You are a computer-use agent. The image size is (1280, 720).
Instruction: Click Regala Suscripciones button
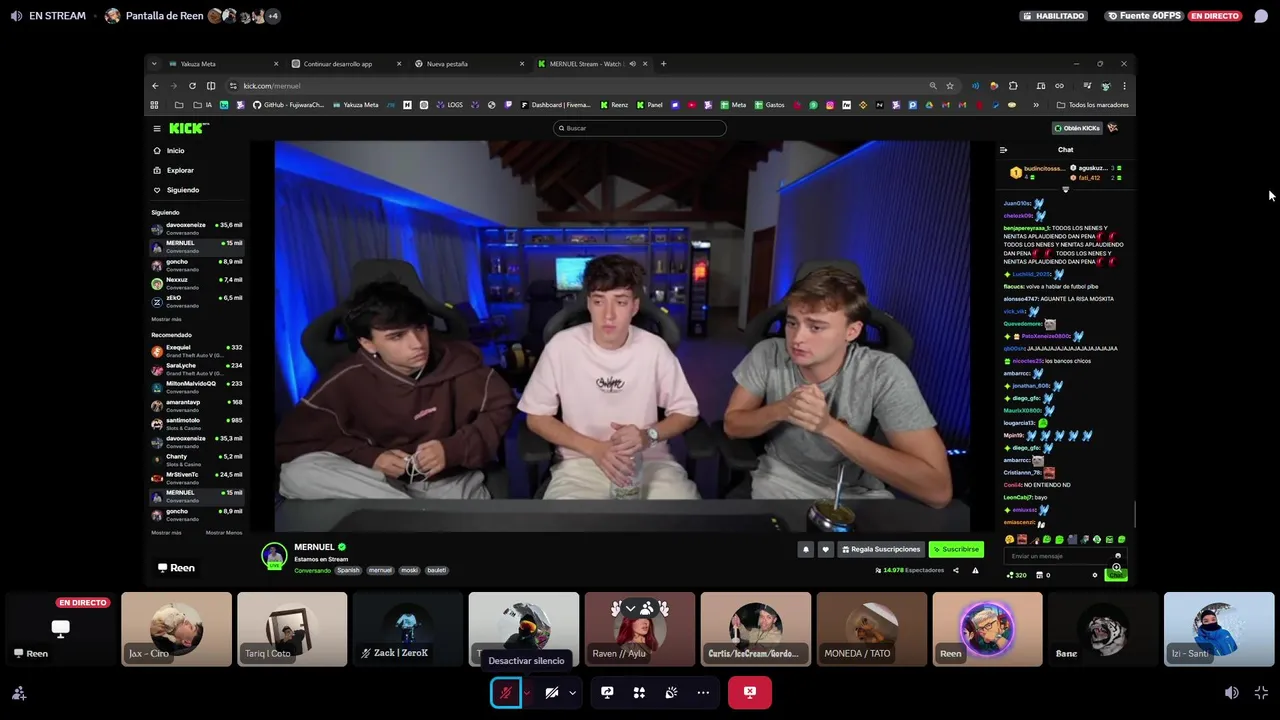(881, 549)
